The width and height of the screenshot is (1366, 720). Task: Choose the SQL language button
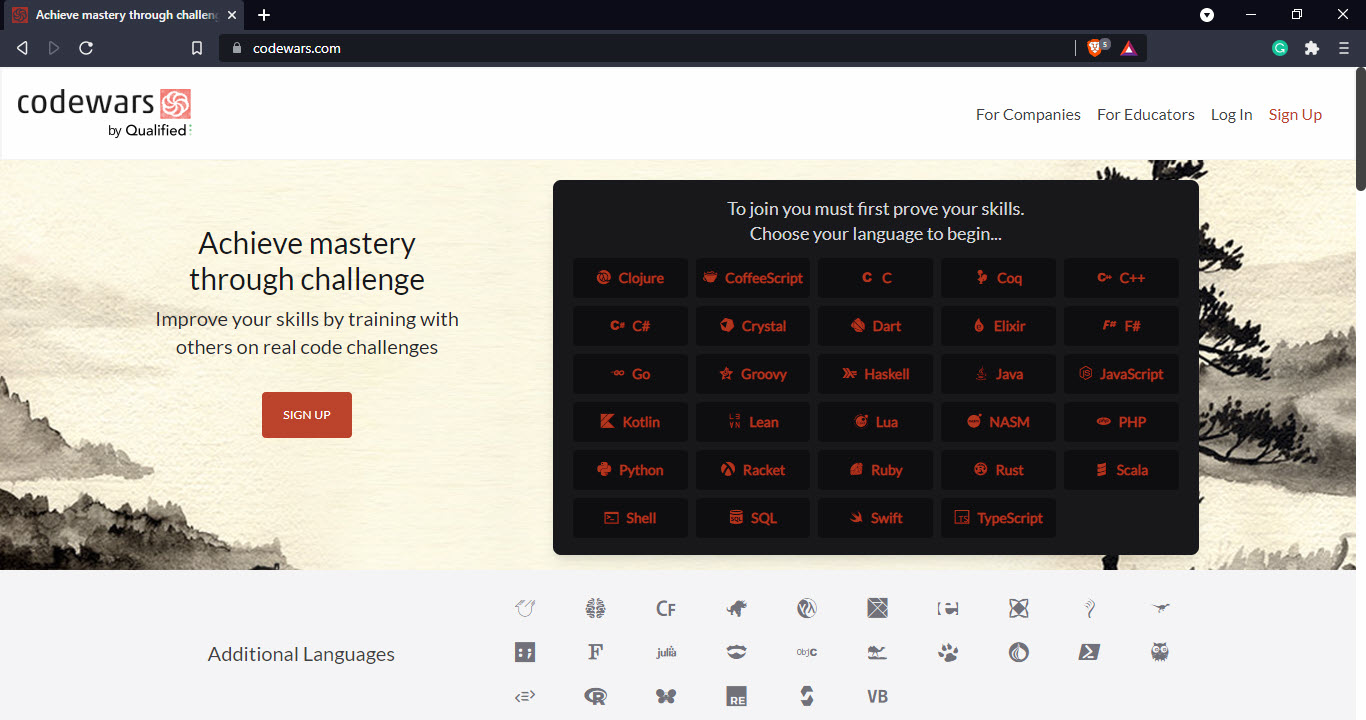[753, 518]
